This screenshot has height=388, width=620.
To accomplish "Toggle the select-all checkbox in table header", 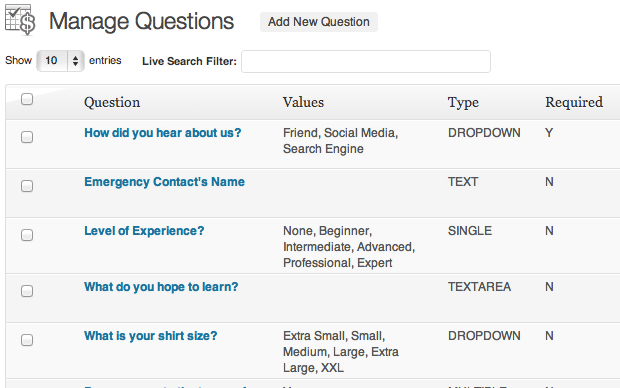I will pos(27,99).
